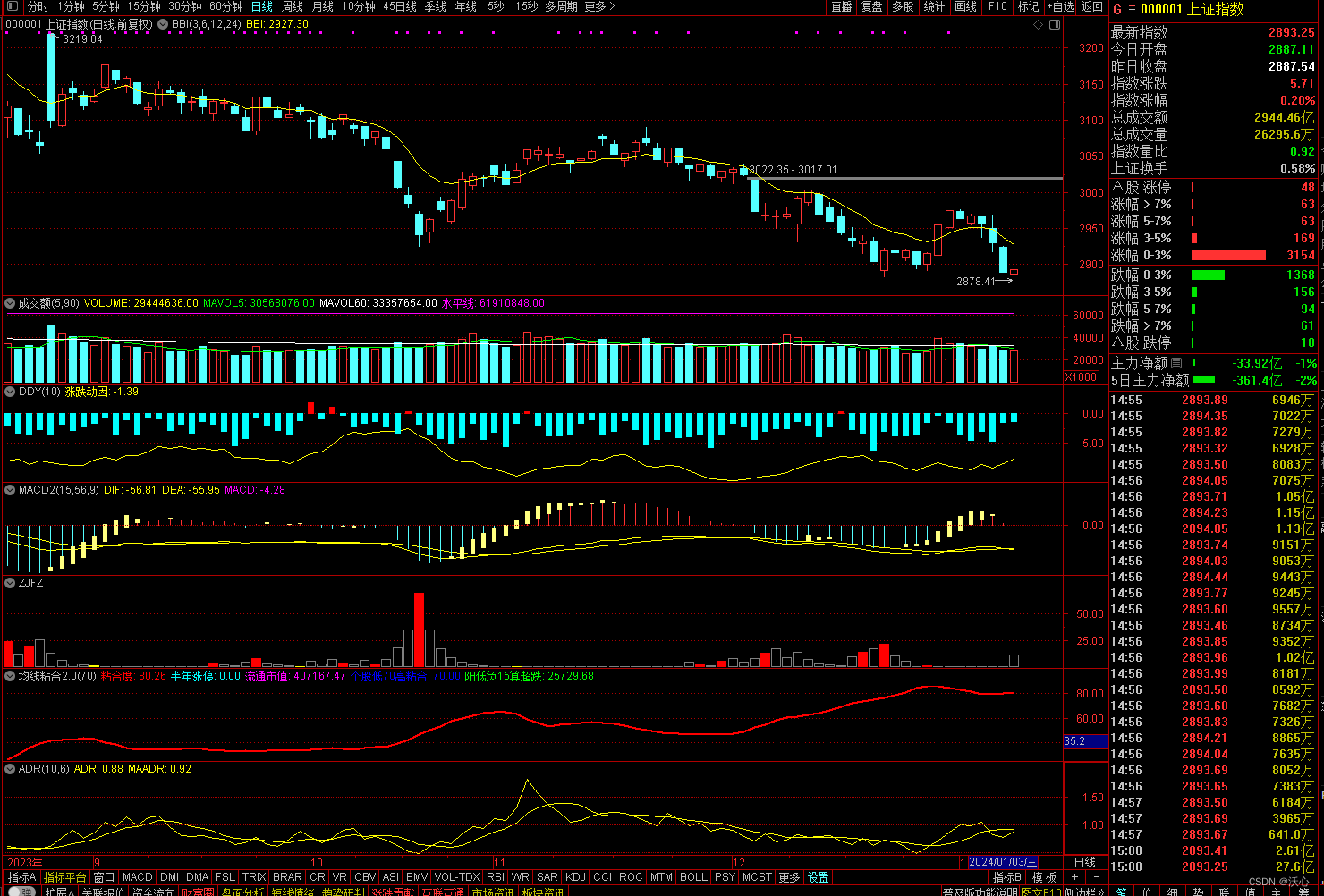This screenshot has width=1324, height=896.
Task: Click the 直播 button
Action: click(x=842, y=6)
